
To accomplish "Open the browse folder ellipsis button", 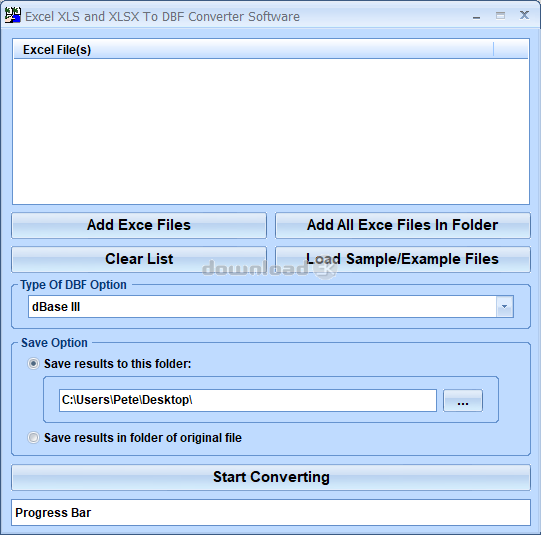I will (463, 401).
